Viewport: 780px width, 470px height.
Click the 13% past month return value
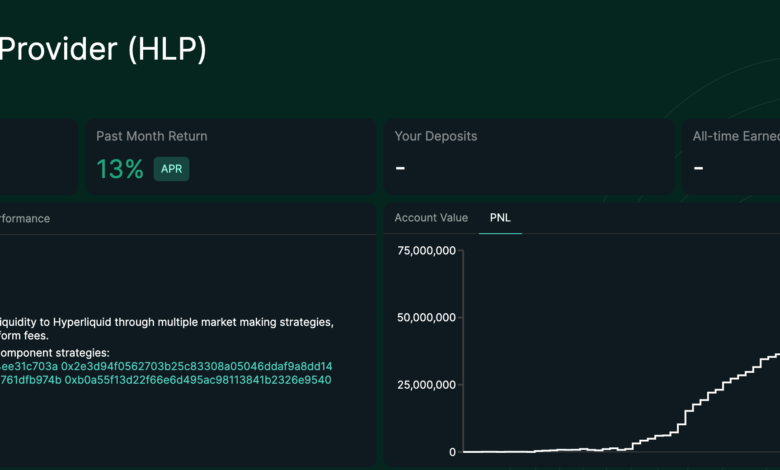click(x=120, y=169)
